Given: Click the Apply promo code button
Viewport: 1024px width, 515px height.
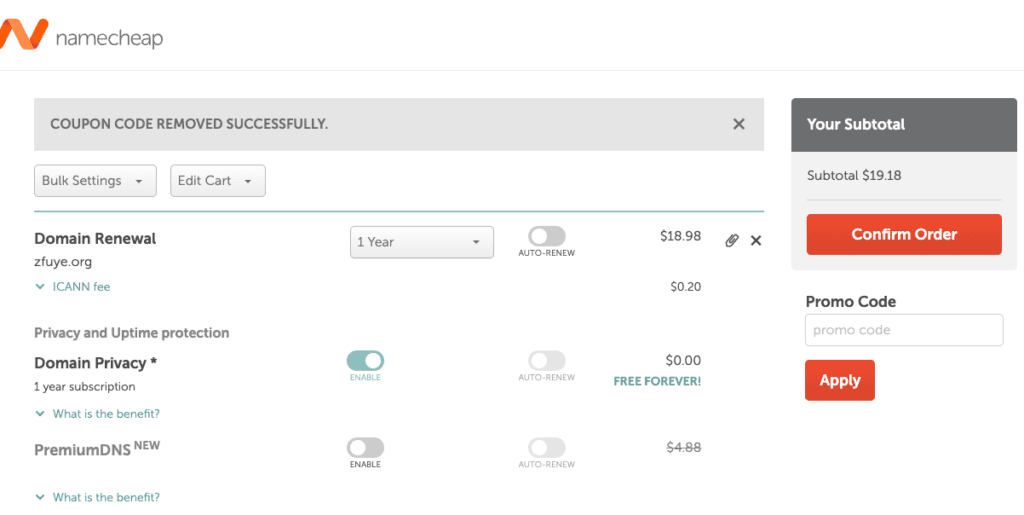Looking at the screenshot, I should [840, 381].
